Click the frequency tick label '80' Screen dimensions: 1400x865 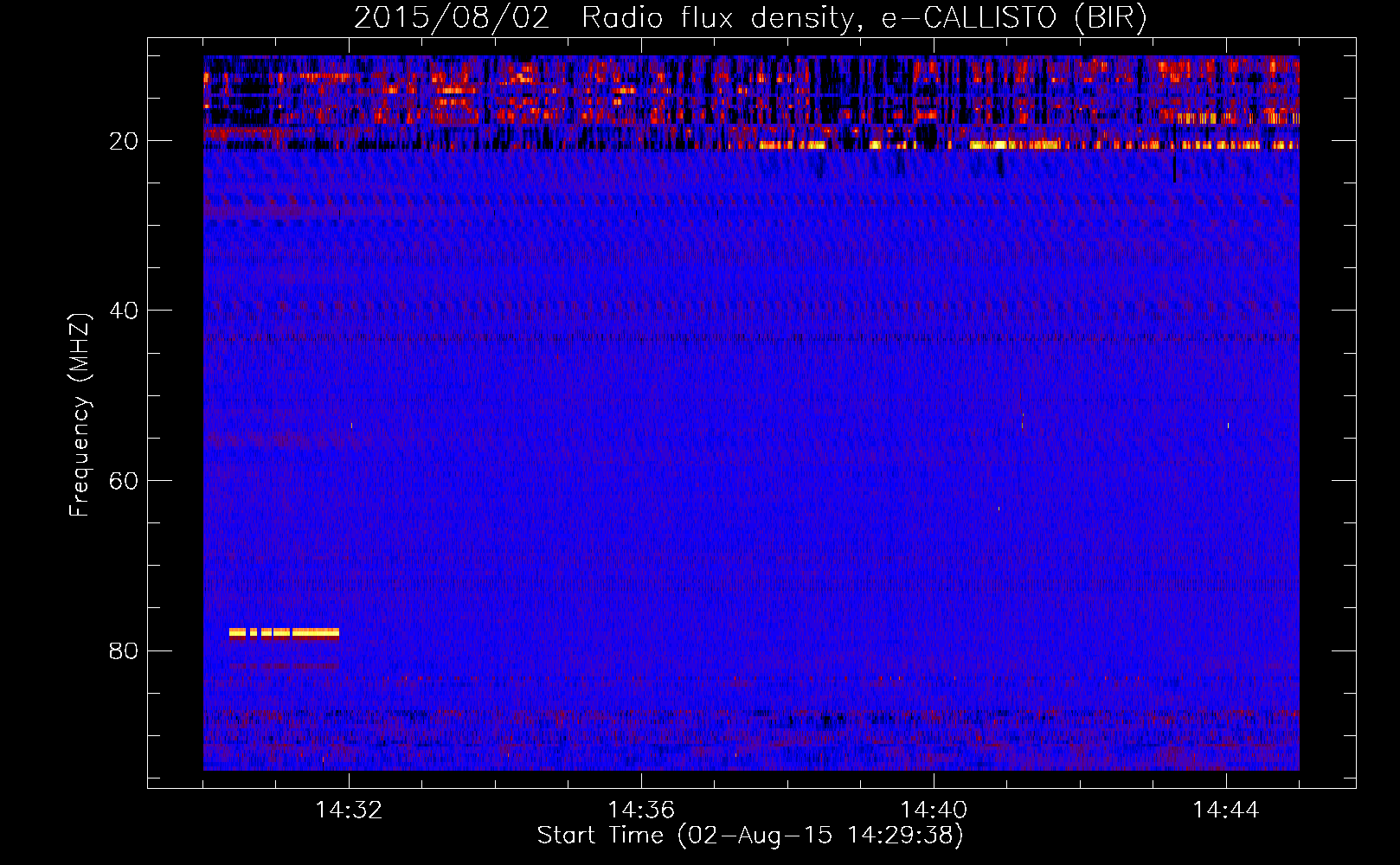tap(124, 650)
